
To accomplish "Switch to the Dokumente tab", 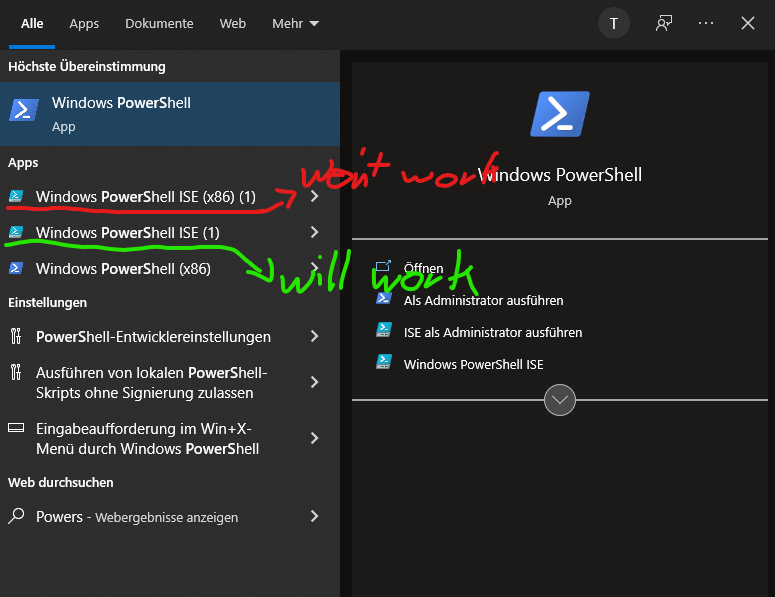I will tap(159, 23).
